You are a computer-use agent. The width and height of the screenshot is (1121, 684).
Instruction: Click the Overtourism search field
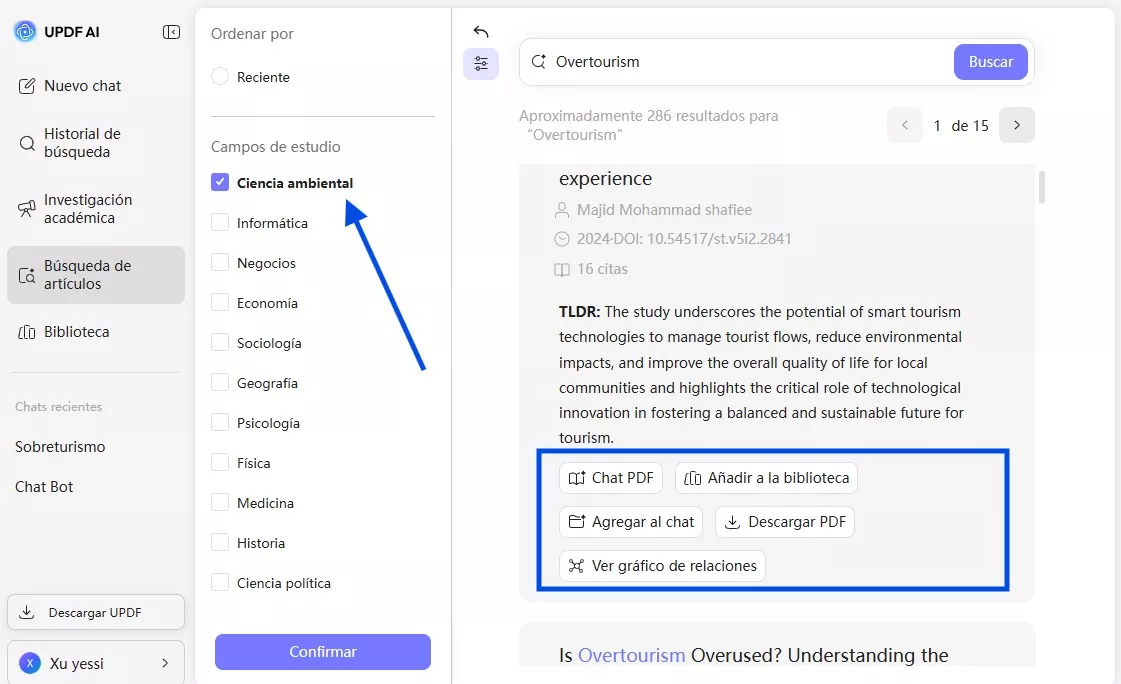[x=740, y=62]
